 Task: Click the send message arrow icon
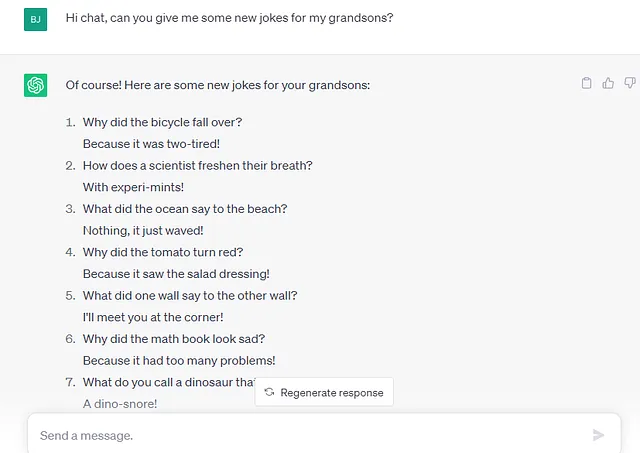point(598,435)
